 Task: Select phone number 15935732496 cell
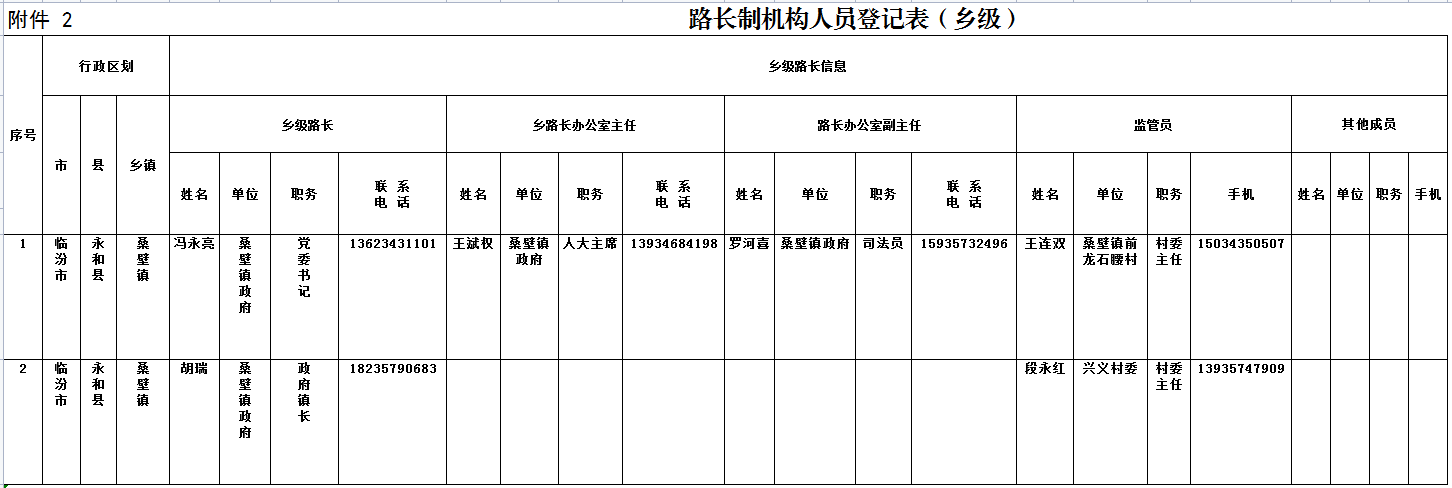click(x=963, y=244)
